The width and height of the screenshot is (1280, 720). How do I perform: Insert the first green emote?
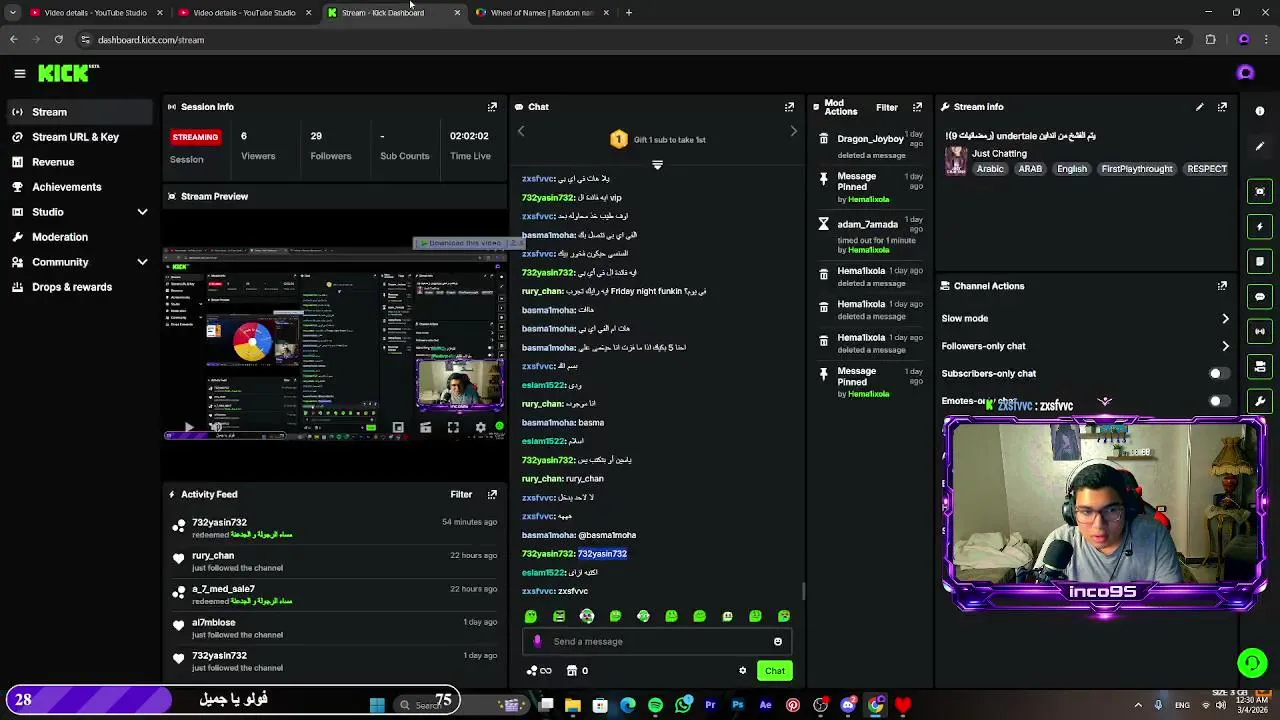531,616
